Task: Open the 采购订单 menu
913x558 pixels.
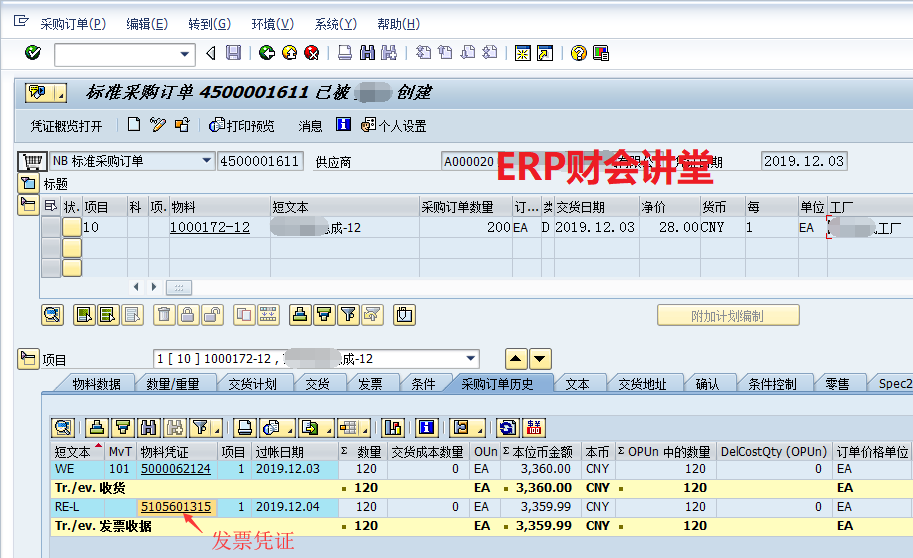Action: 72,24
